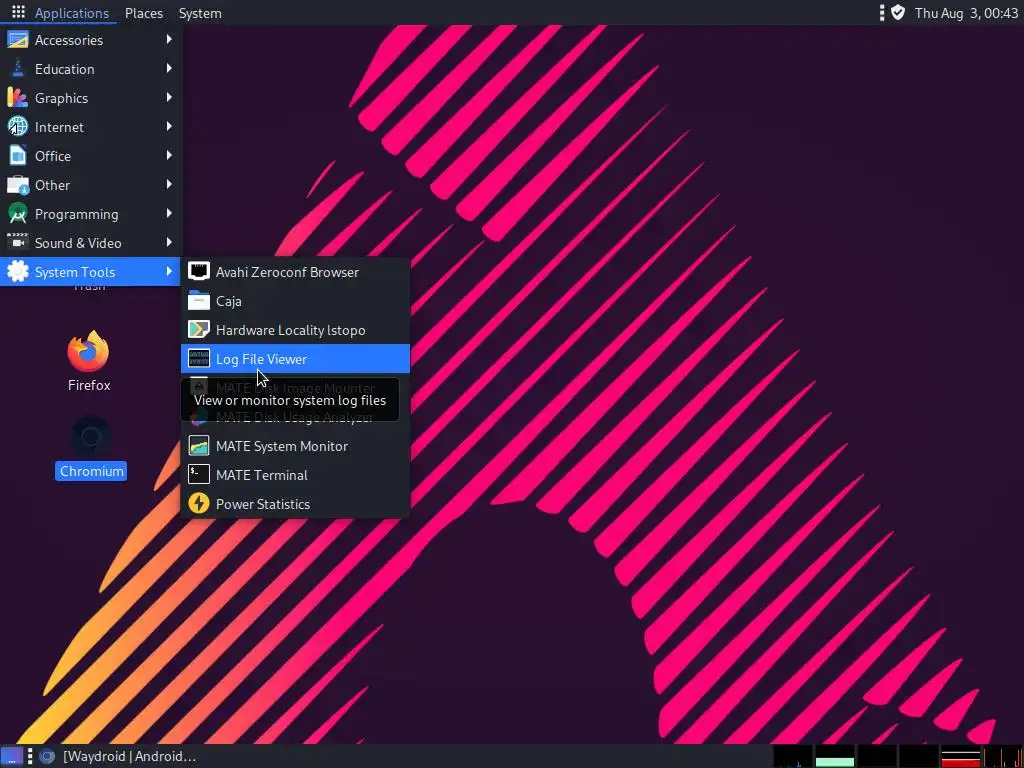Open the Accessories category in Applications menu
Screen dimensions: 1024x768
point(91,40)
